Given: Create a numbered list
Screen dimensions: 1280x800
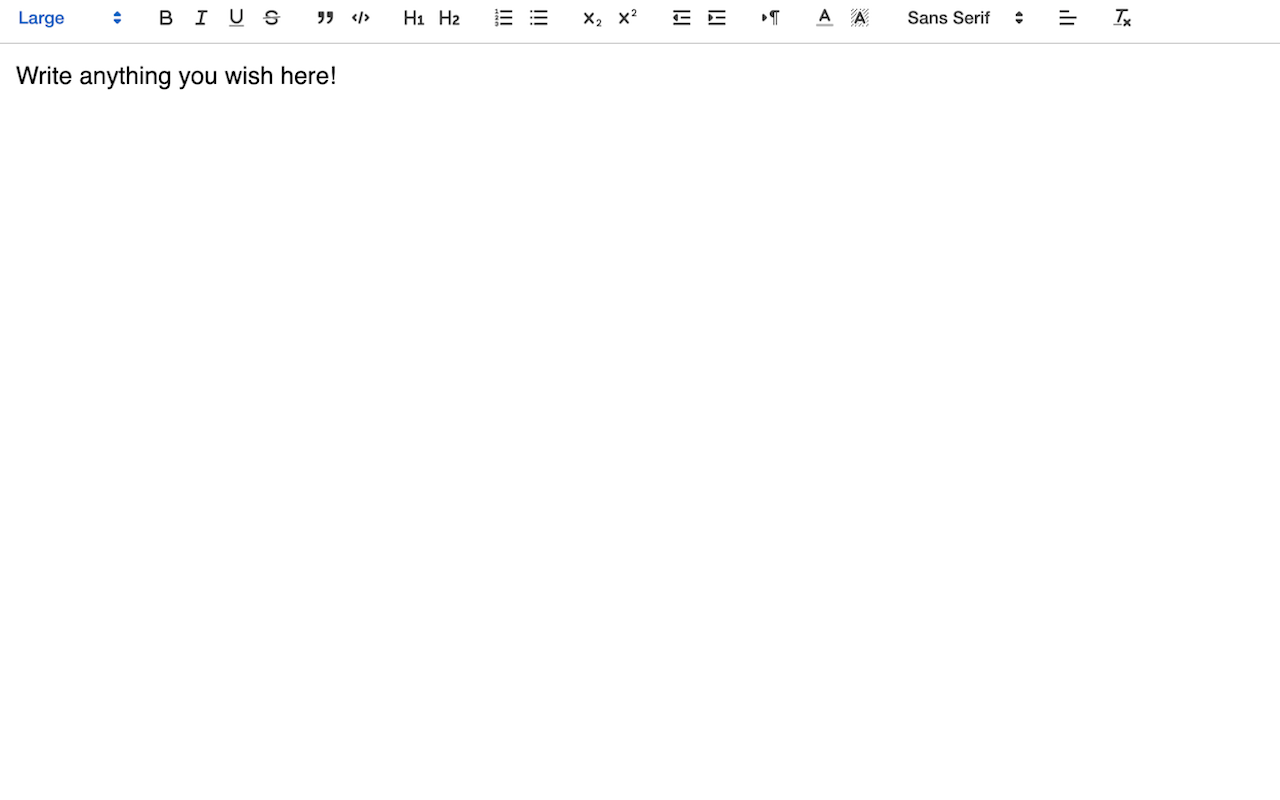Looking at the screenshot, I should (503, 18).
